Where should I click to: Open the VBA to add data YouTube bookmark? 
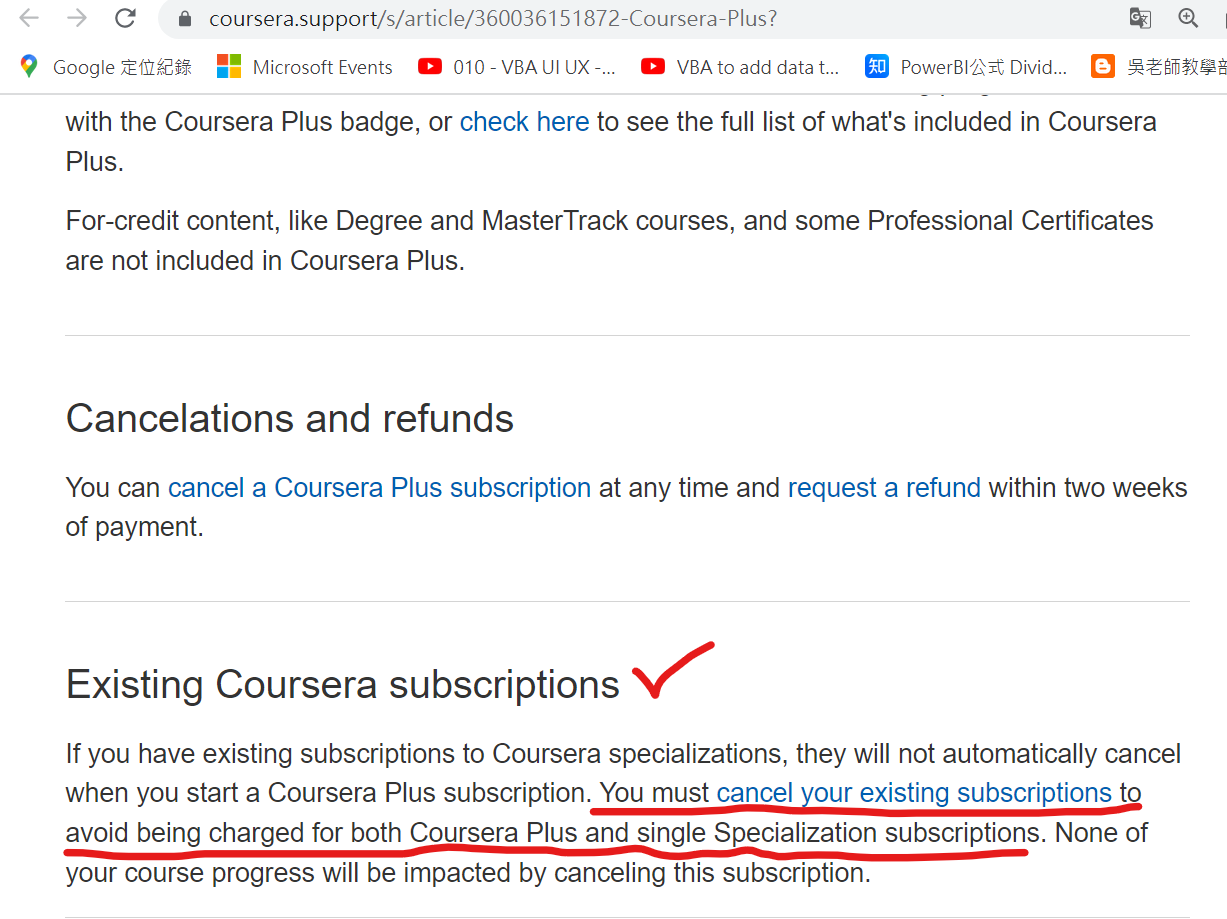(x=741, y=67)
